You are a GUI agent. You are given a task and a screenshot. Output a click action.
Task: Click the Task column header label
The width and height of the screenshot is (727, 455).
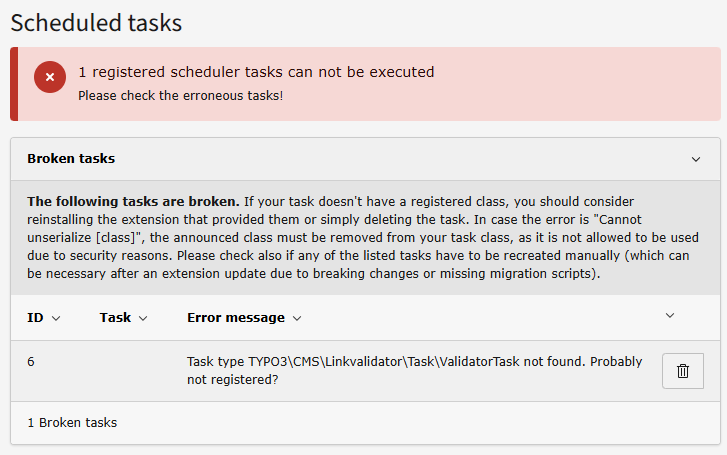pyautogui.click(x=115, y=318)
